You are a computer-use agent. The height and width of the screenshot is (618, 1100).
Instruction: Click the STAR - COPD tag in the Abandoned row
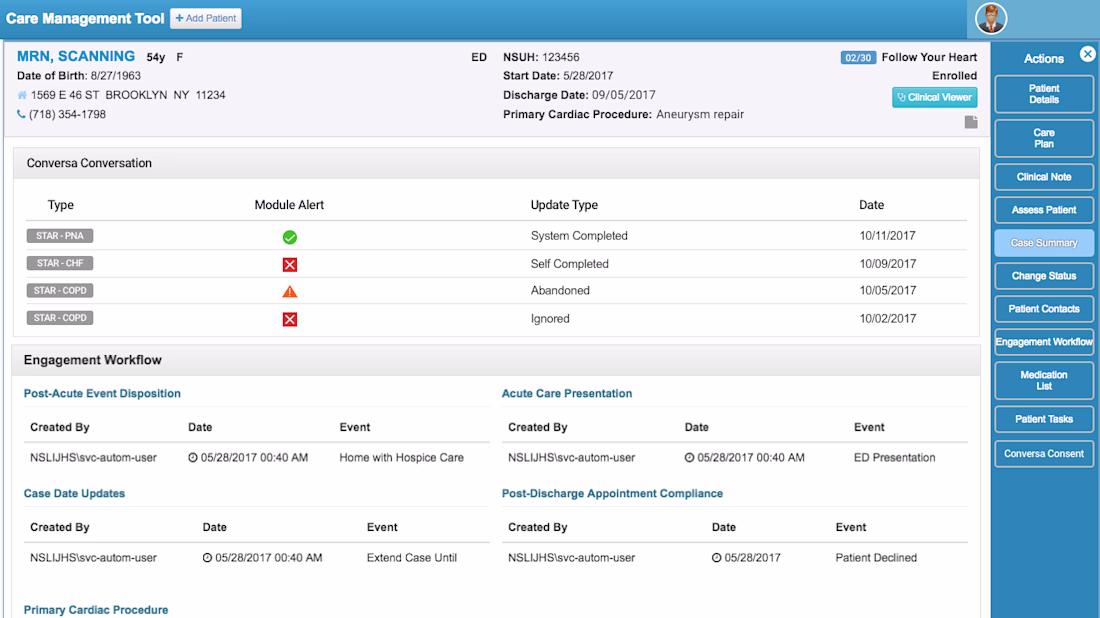[60, 290]
